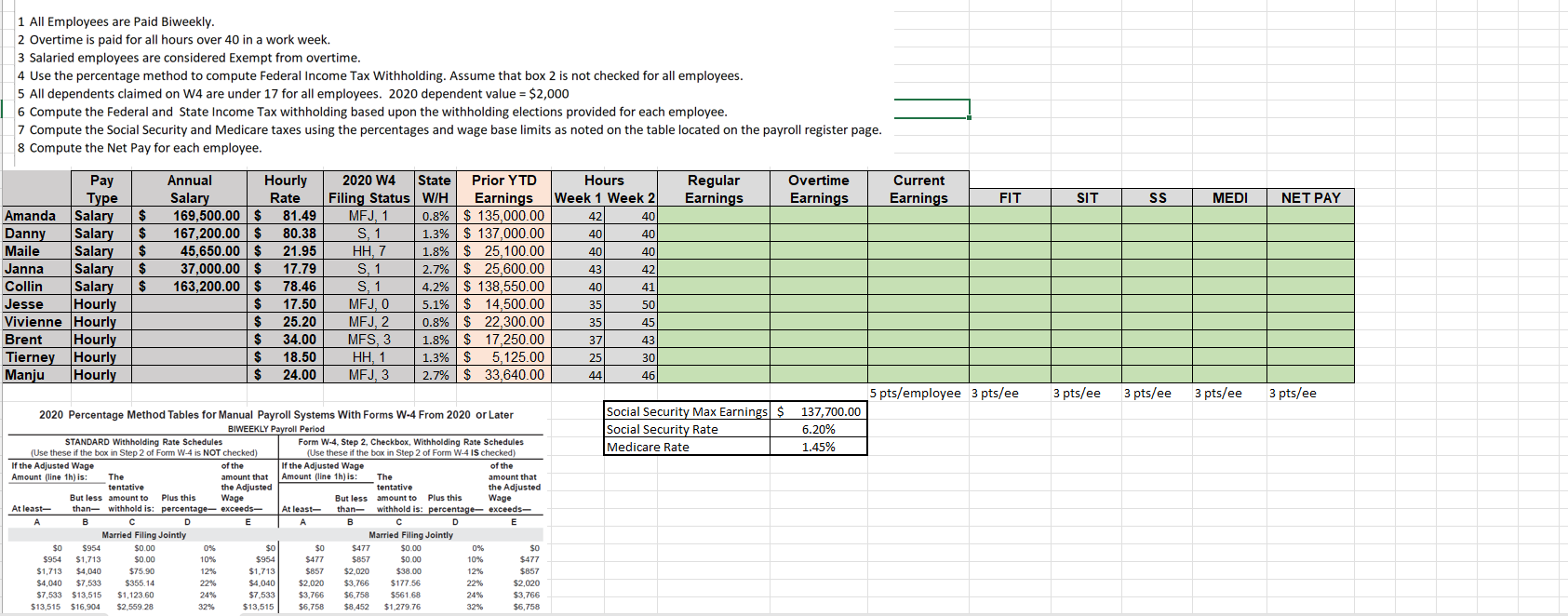Select Amanda's empty Regular Earnings cell
Image resolution: width=1568 pixels, height=616 pixels.
(x=714, y=216)
